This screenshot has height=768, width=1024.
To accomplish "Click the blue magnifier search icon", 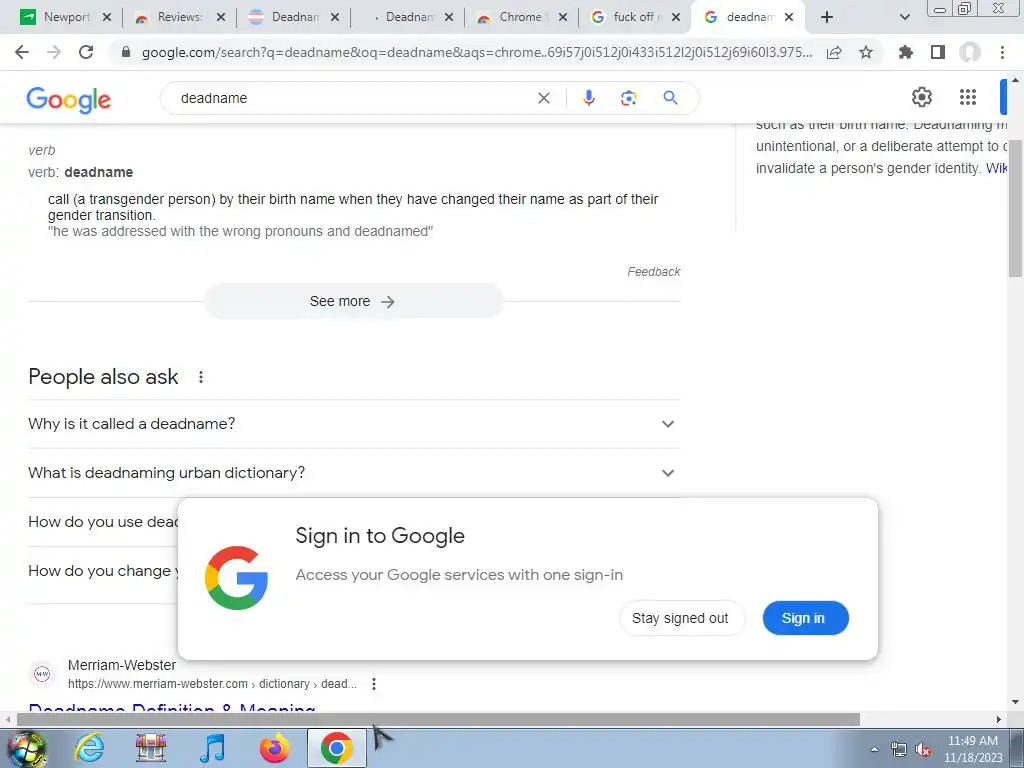I will pos(670,98).
